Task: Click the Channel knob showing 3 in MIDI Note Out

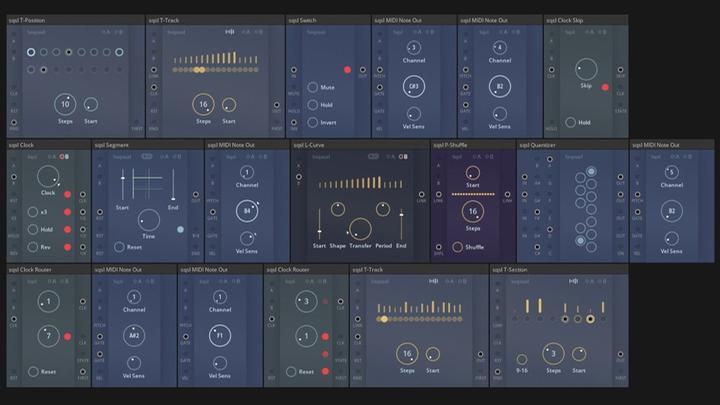Action: coord(414,47)
